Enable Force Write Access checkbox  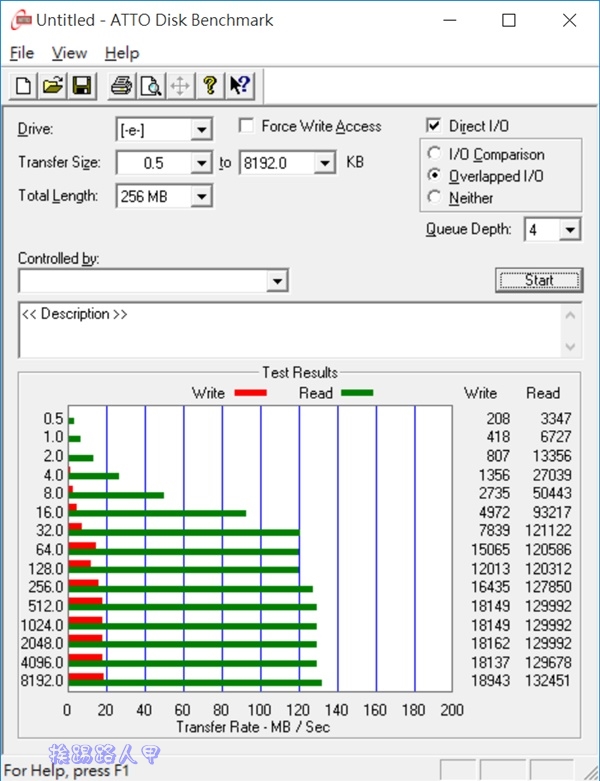point(246,126)
